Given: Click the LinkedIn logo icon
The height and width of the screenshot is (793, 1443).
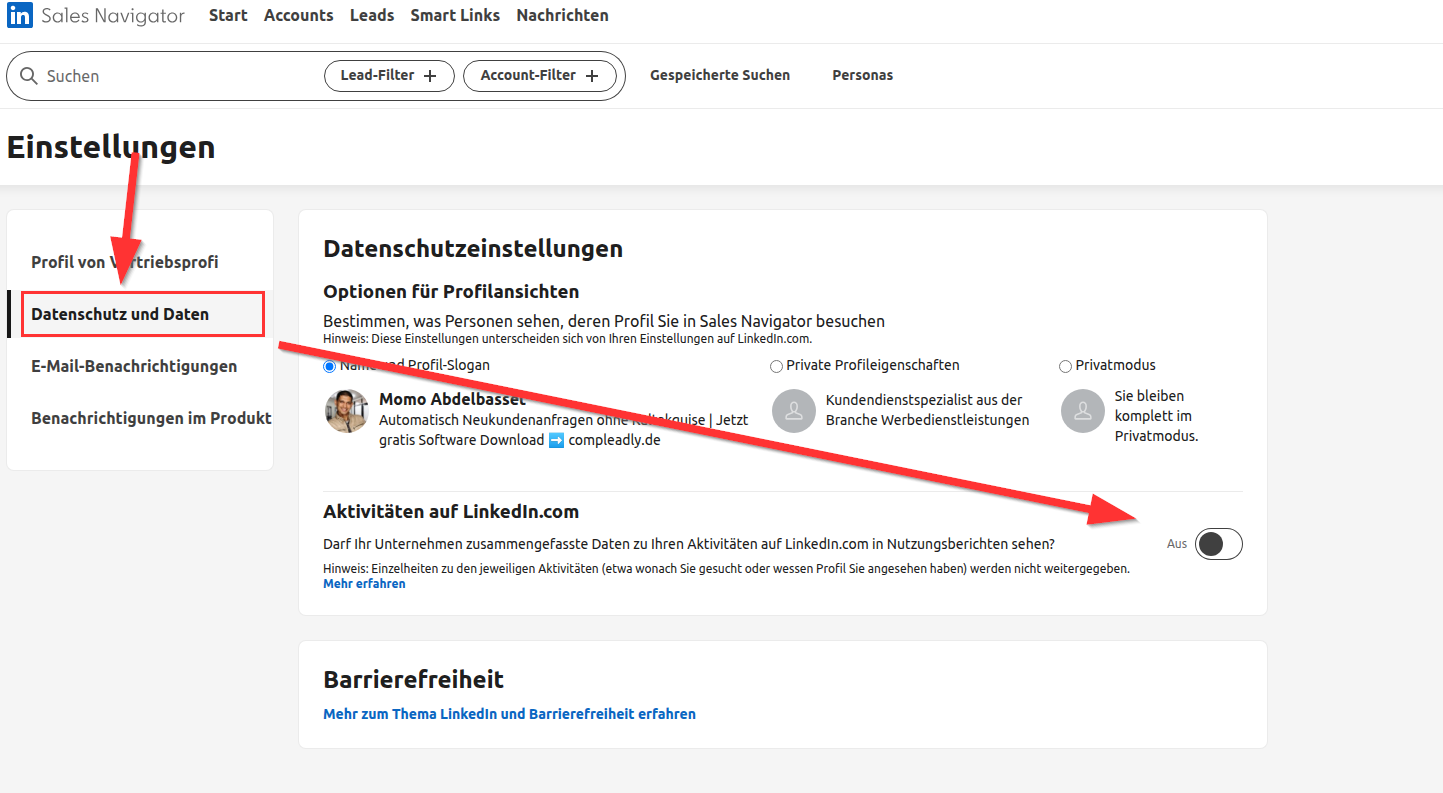Looking at the screenshot, I should 20,16.
